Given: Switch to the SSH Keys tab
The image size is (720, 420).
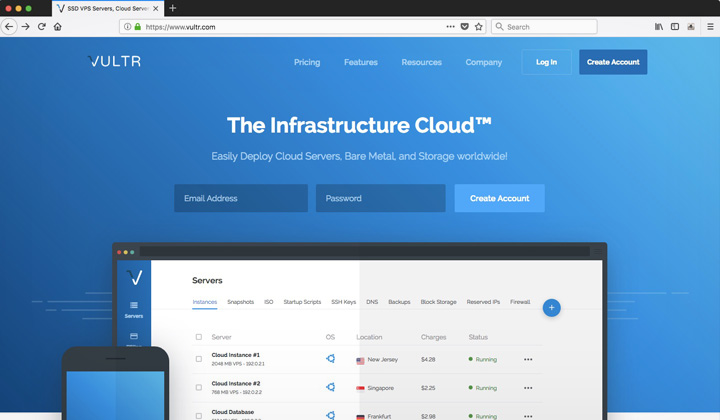Looking at the screenshot, I should pyautogui.click(x=343, y=302).
